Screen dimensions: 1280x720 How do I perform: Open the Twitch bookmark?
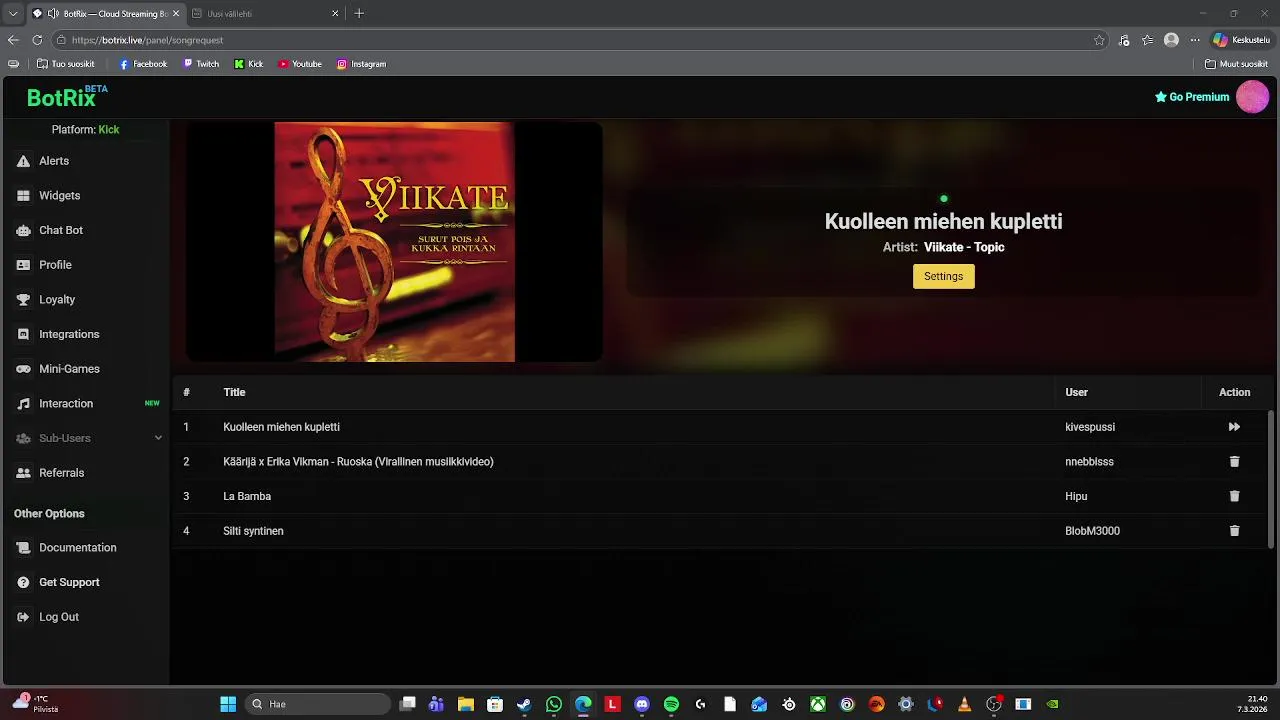coord(201,64)
